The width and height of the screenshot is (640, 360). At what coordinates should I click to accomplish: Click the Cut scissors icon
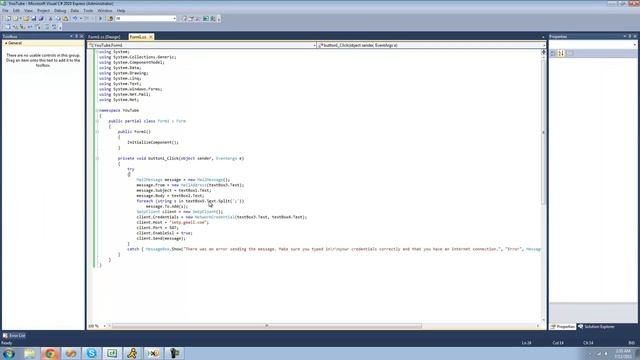[x=51, y=19]
